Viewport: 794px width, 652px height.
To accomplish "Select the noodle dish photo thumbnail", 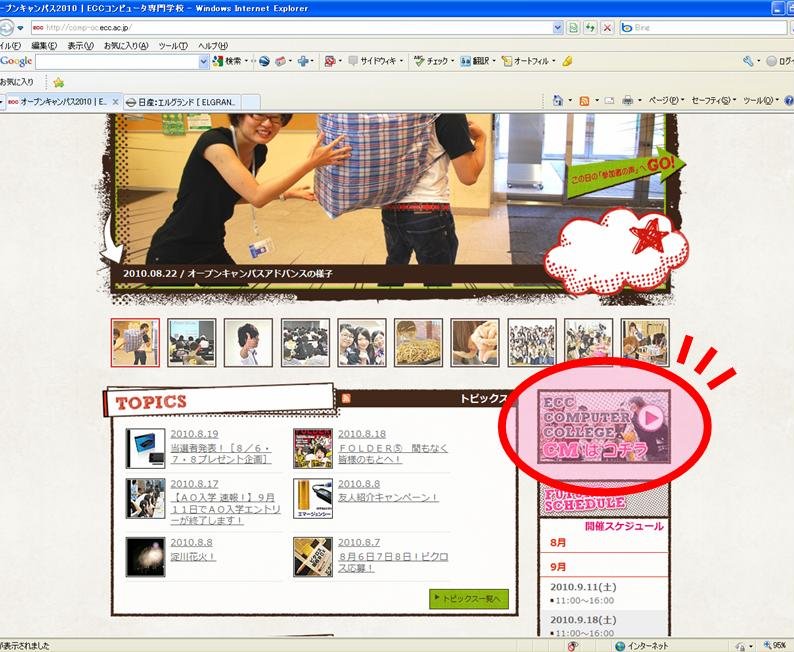I will pos(418,343).
